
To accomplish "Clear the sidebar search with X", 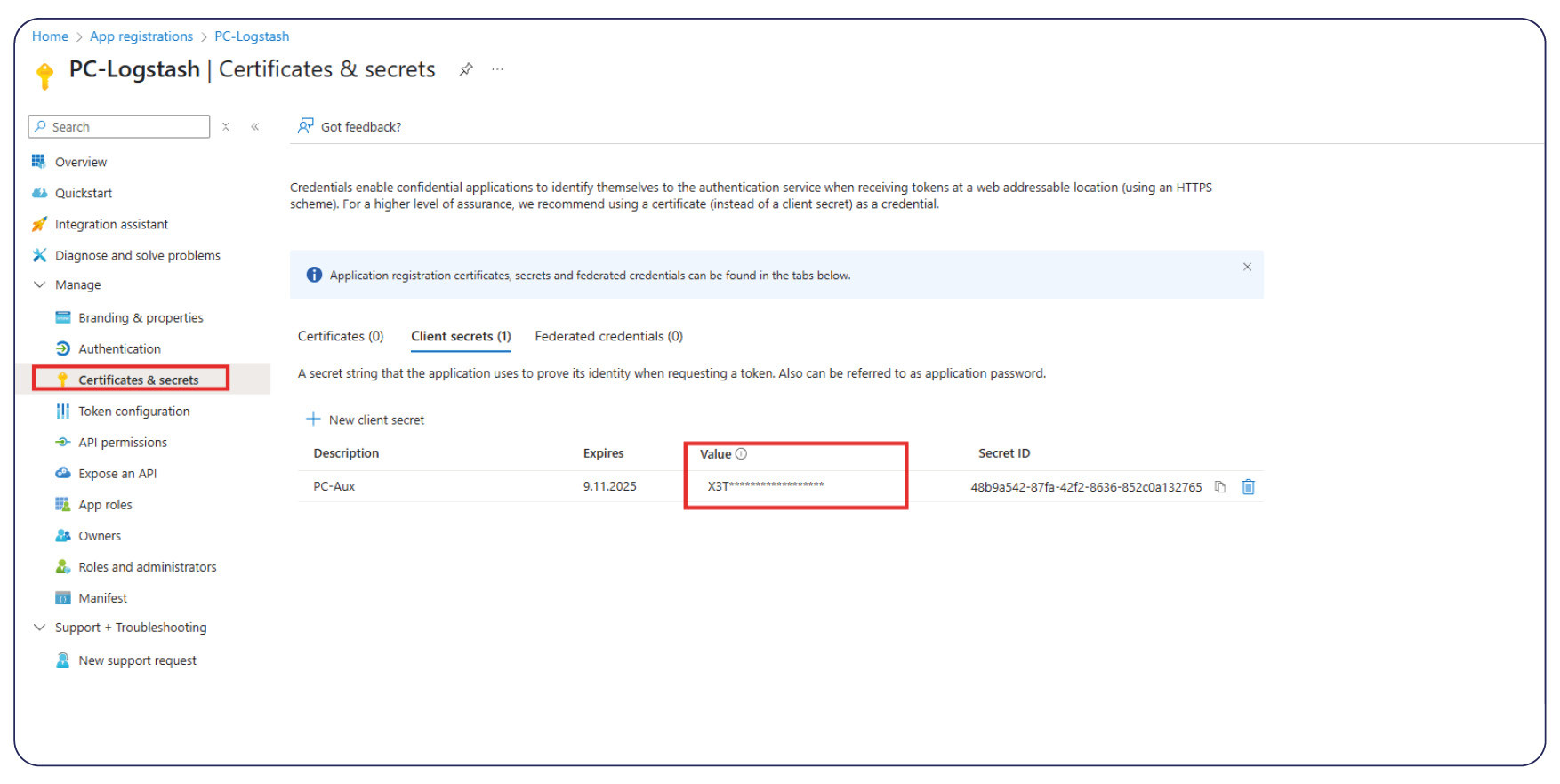I will pyautogui.click(x=226, y=127).
